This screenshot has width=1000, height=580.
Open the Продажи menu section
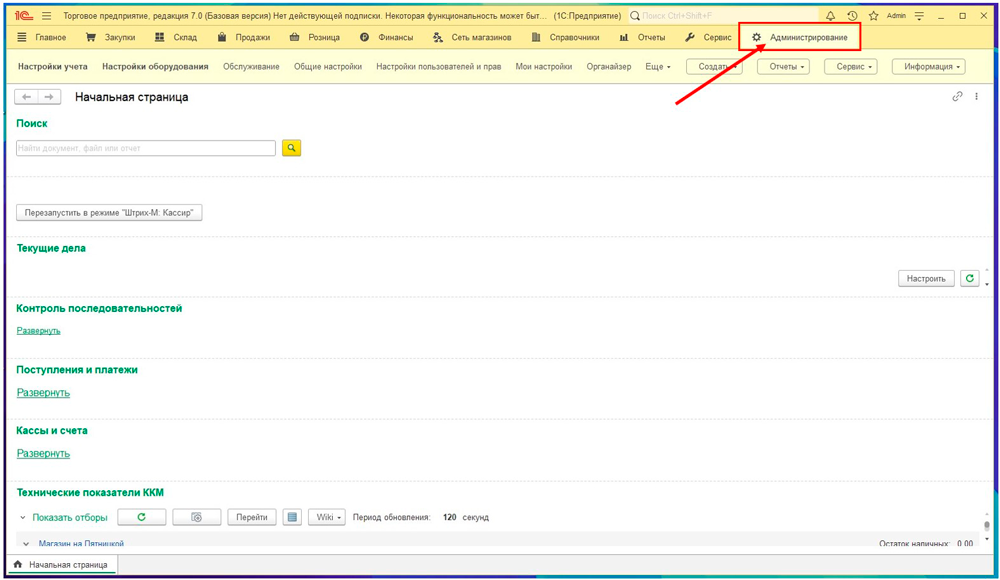pyautogui.click(x=244, y=37)
